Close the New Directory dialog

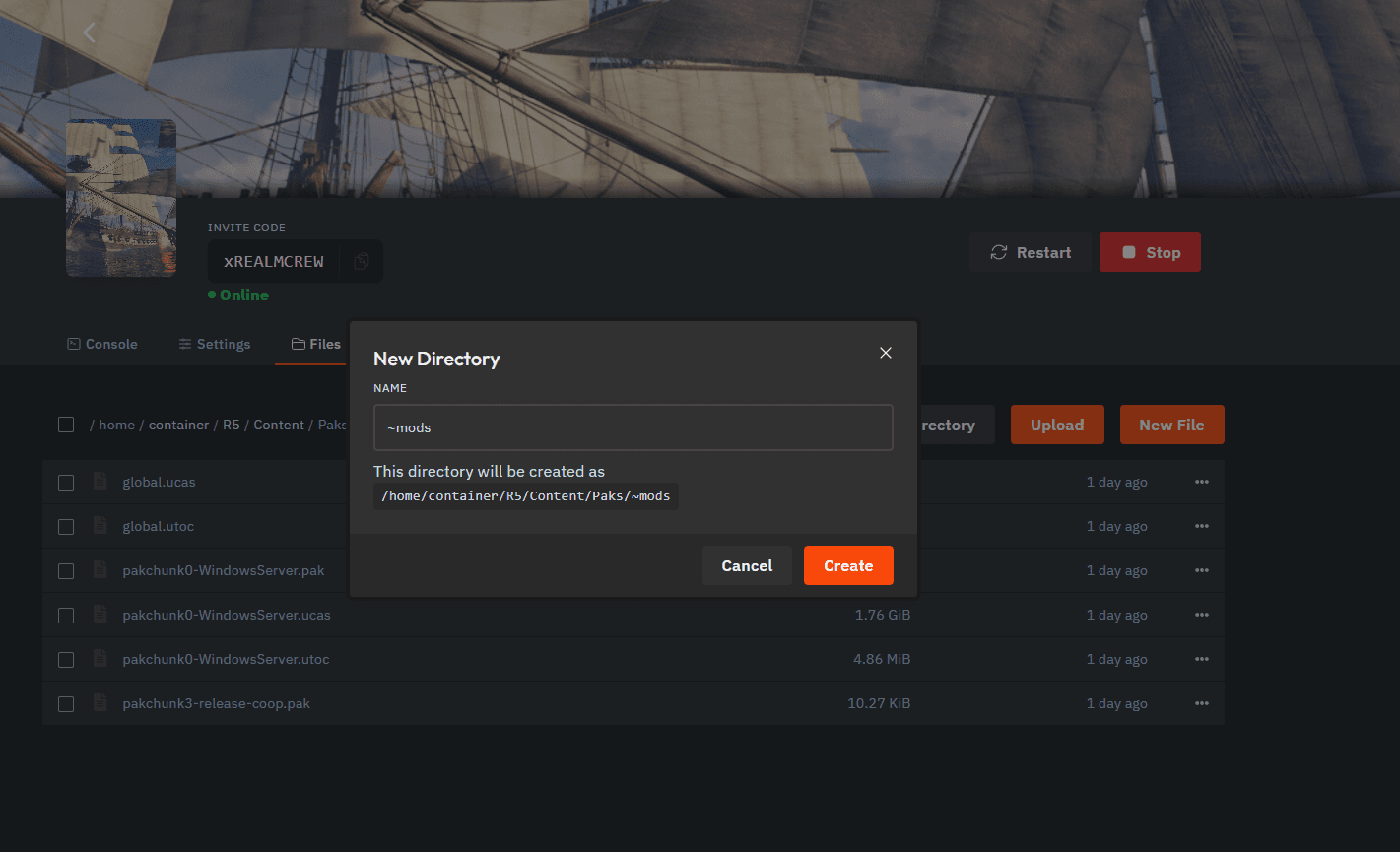coord(885,353)
